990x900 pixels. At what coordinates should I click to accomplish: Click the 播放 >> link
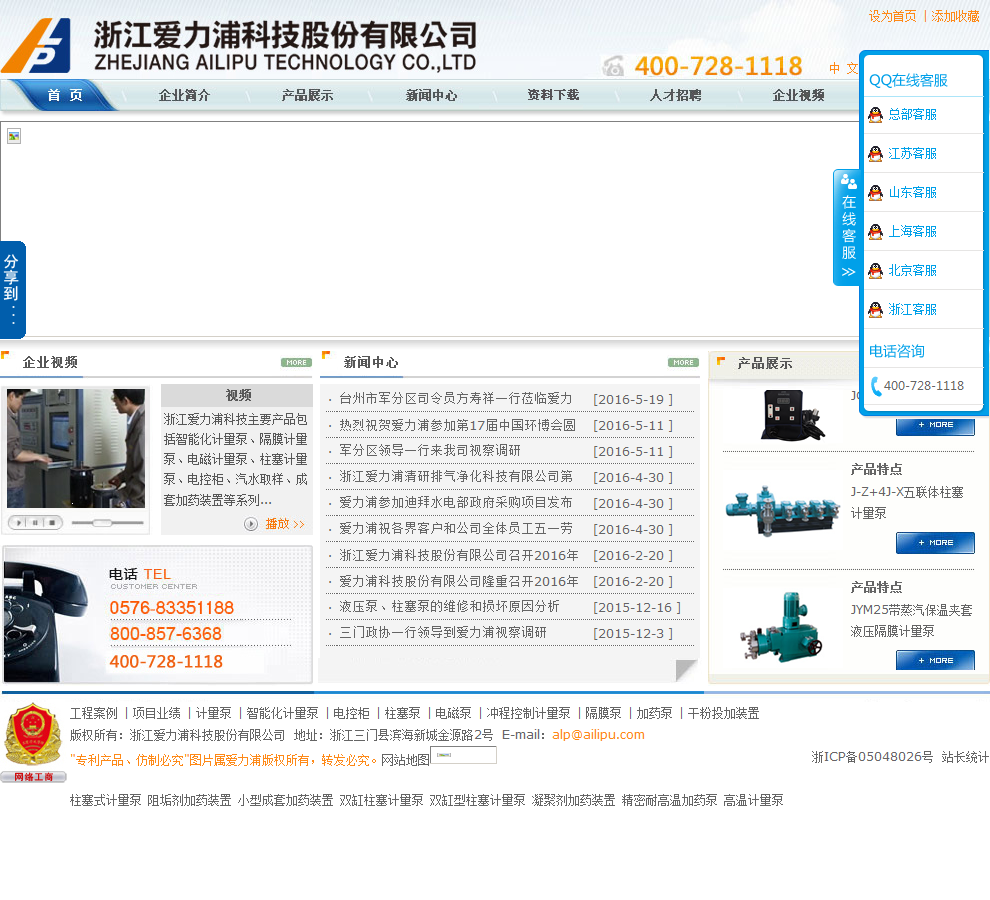[x=285, y=524]
